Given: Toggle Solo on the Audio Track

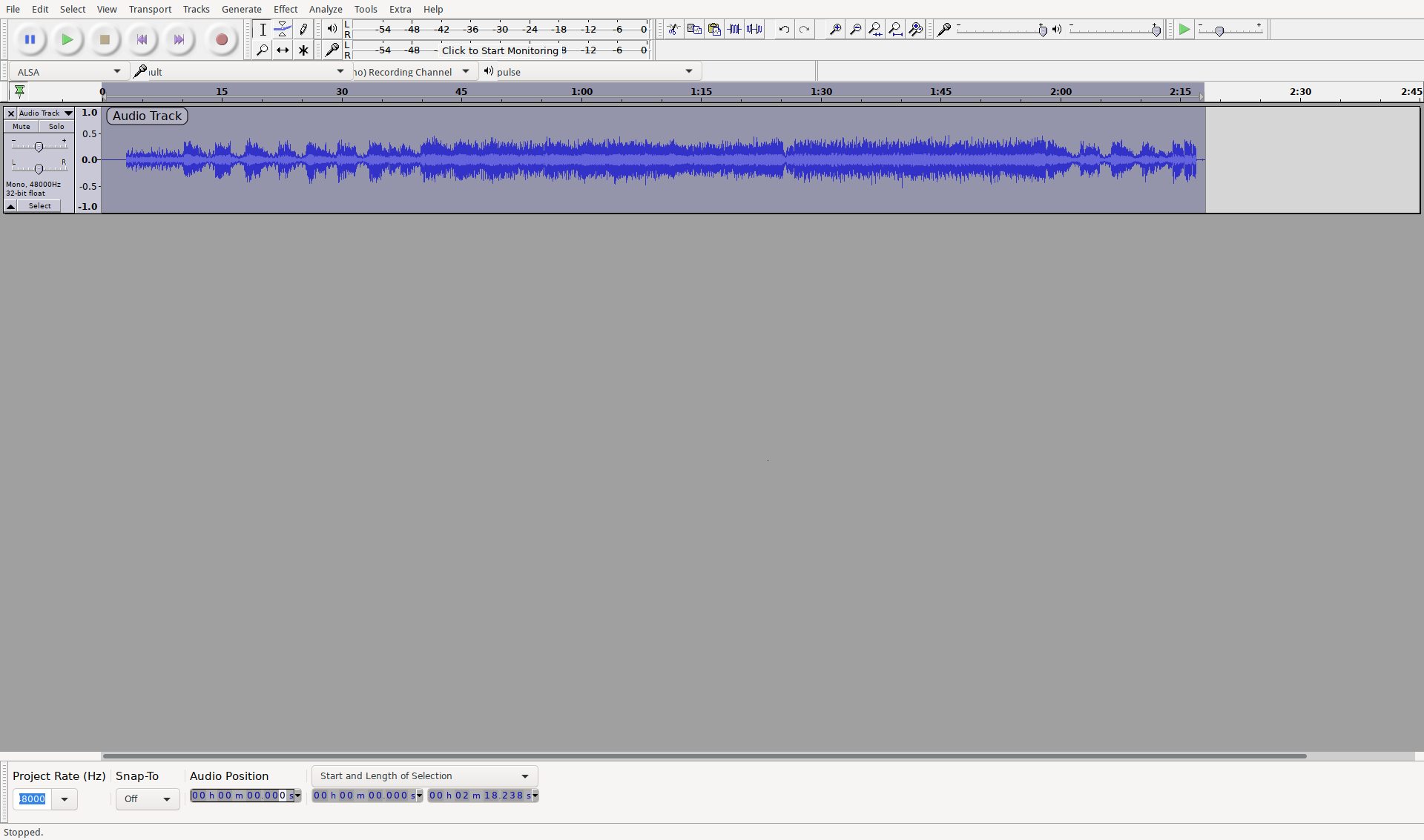Looking at the screenshot, I should pos(56,127).
